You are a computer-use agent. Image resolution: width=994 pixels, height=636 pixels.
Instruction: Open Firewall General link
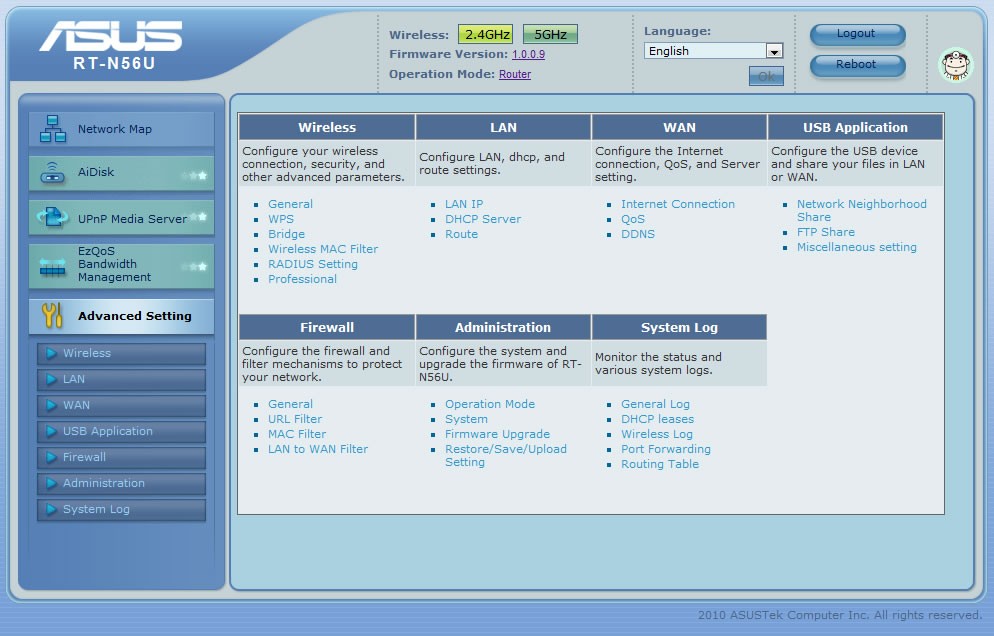tap(290, 404)
